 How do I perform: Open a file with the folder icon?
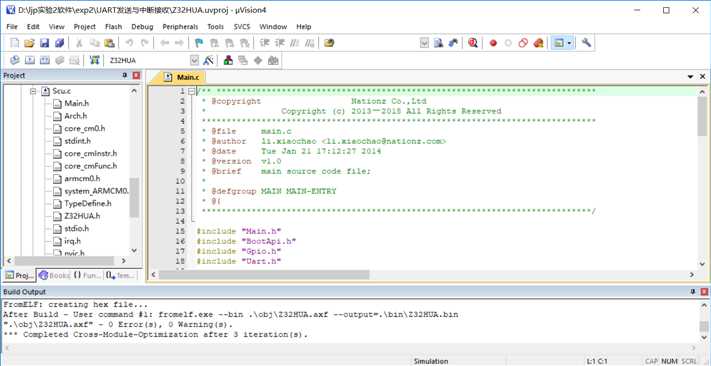[x=29, y=43]
